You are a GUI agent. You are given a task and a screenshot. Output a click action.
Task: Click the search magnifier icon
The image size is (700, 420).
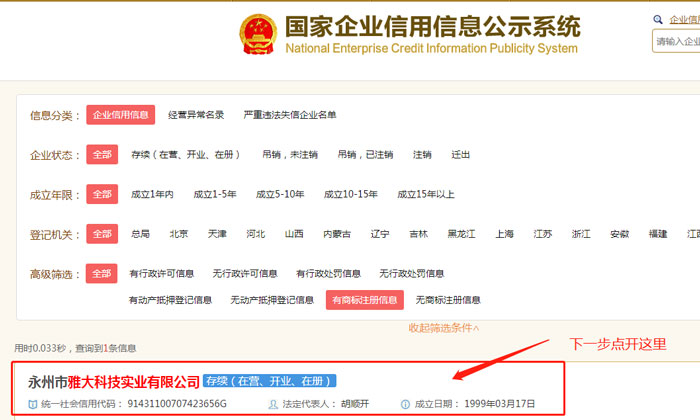[x=658, y=19]
